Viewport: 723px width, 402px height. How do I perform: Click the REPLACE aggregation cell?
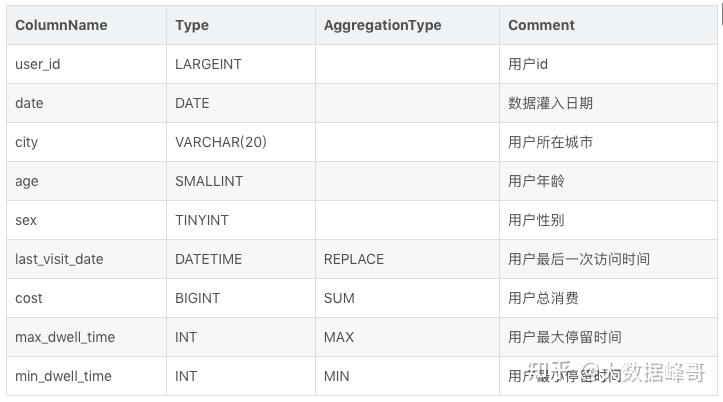coord(354,259)
